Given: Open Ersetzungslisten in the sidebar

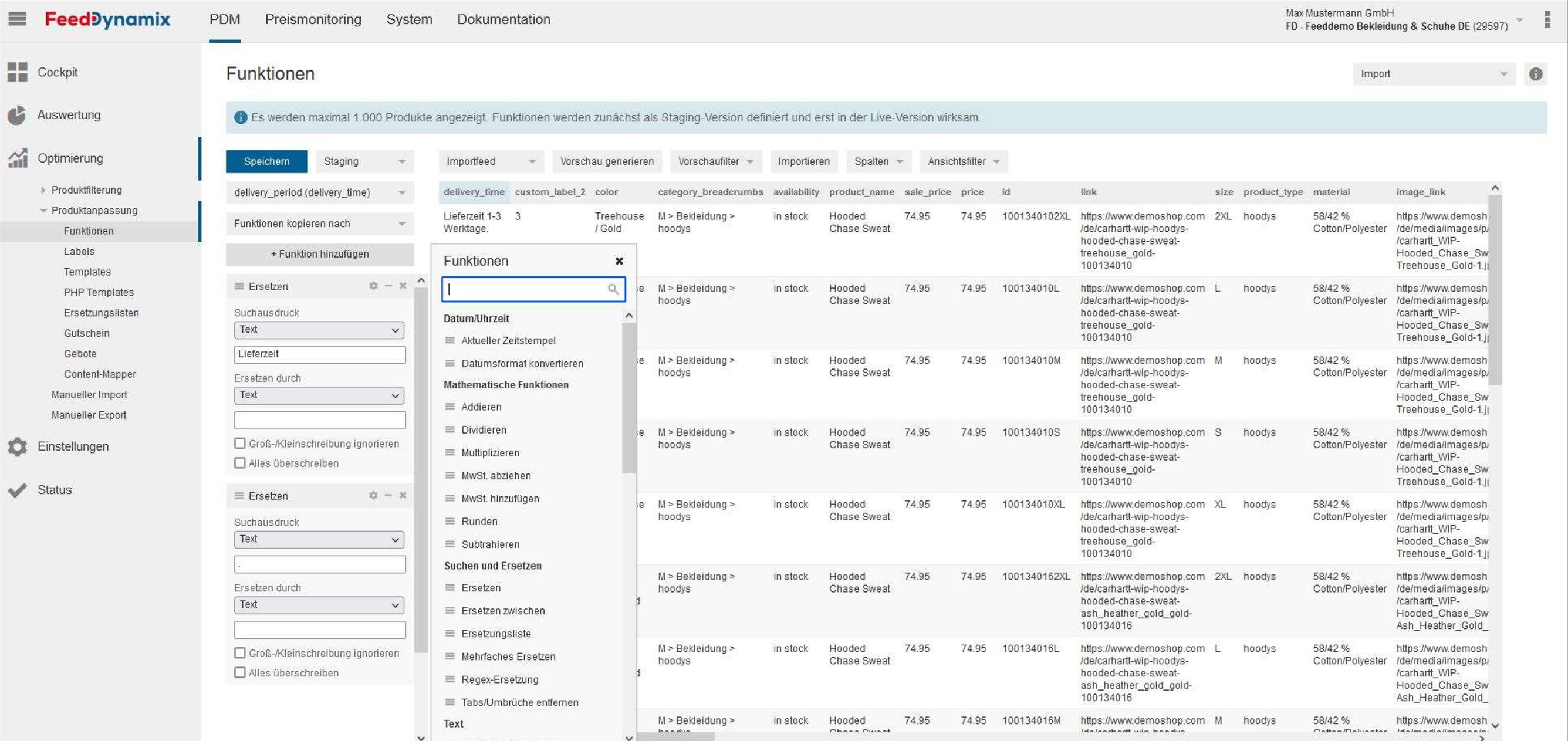Looking at the screenshot, I should [x=101, y=313].
